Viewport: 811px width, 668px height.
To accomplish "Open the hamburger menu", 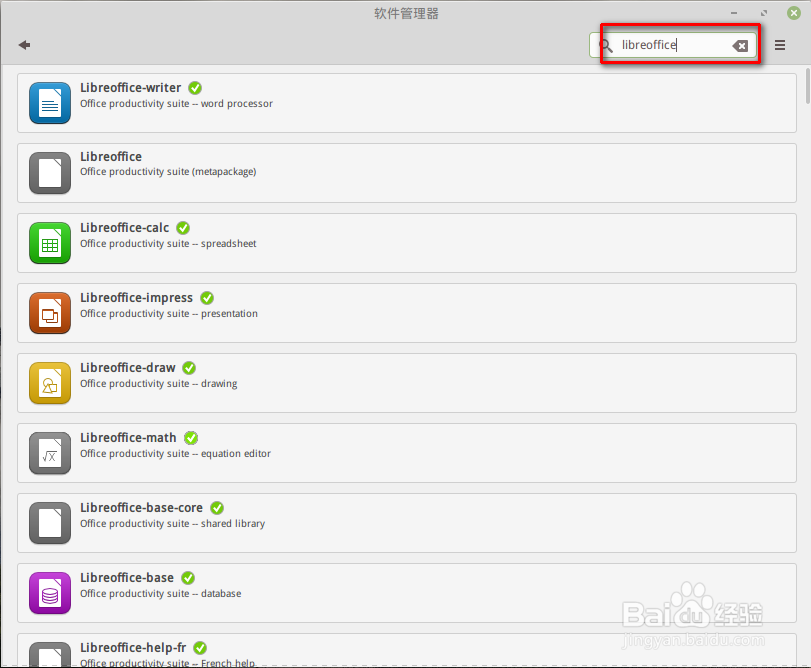I will tap(779, 45).
